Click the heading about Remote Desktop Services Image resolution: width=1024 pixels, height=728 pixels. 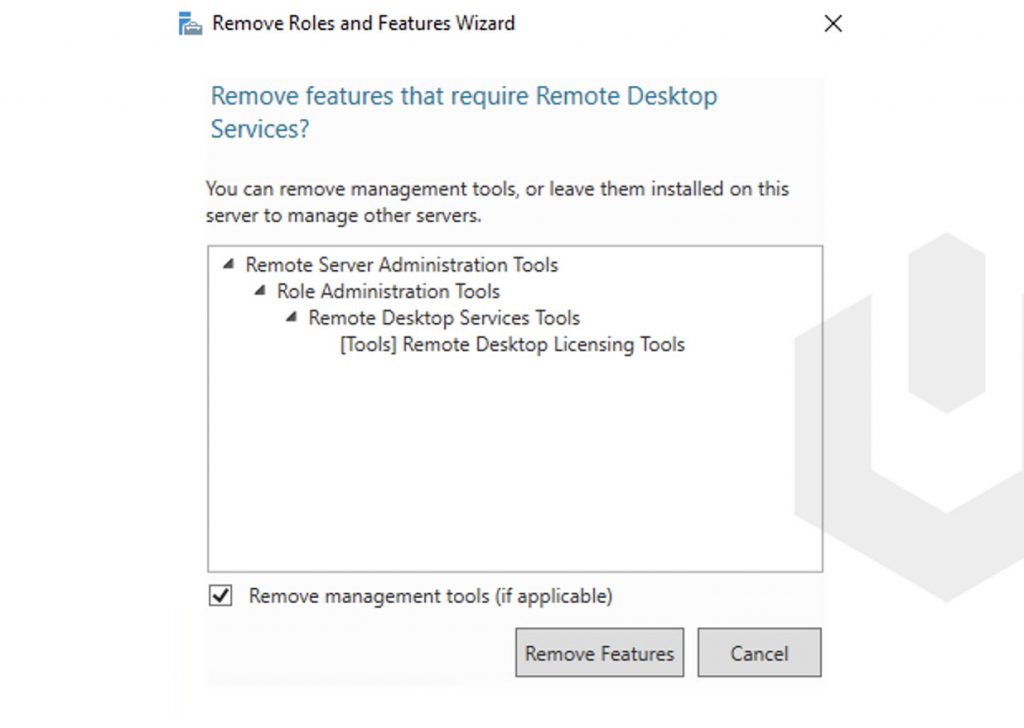click(464, 112)
